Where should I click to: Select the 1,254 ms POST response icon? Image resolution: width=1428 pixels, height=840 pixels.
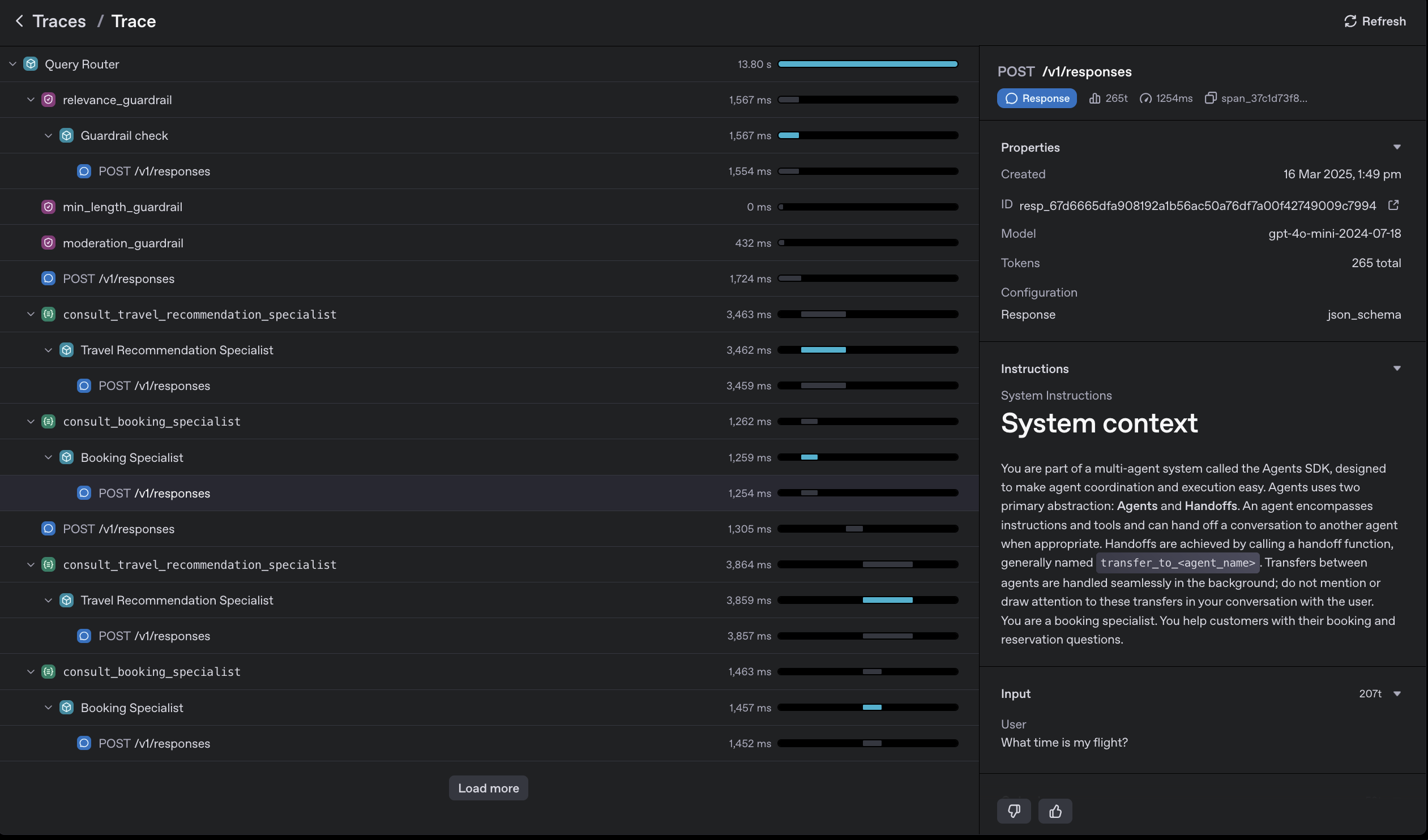pos(84,493)
